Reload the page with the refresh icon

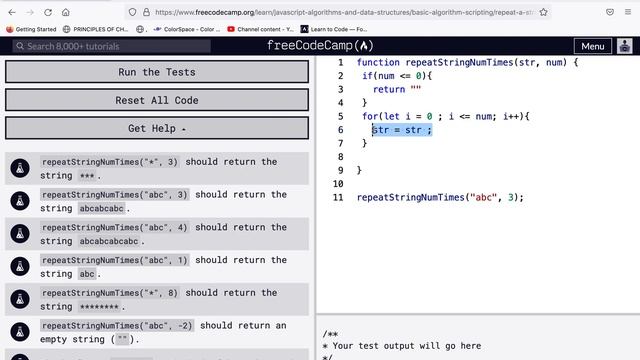(x=48, y=12)
